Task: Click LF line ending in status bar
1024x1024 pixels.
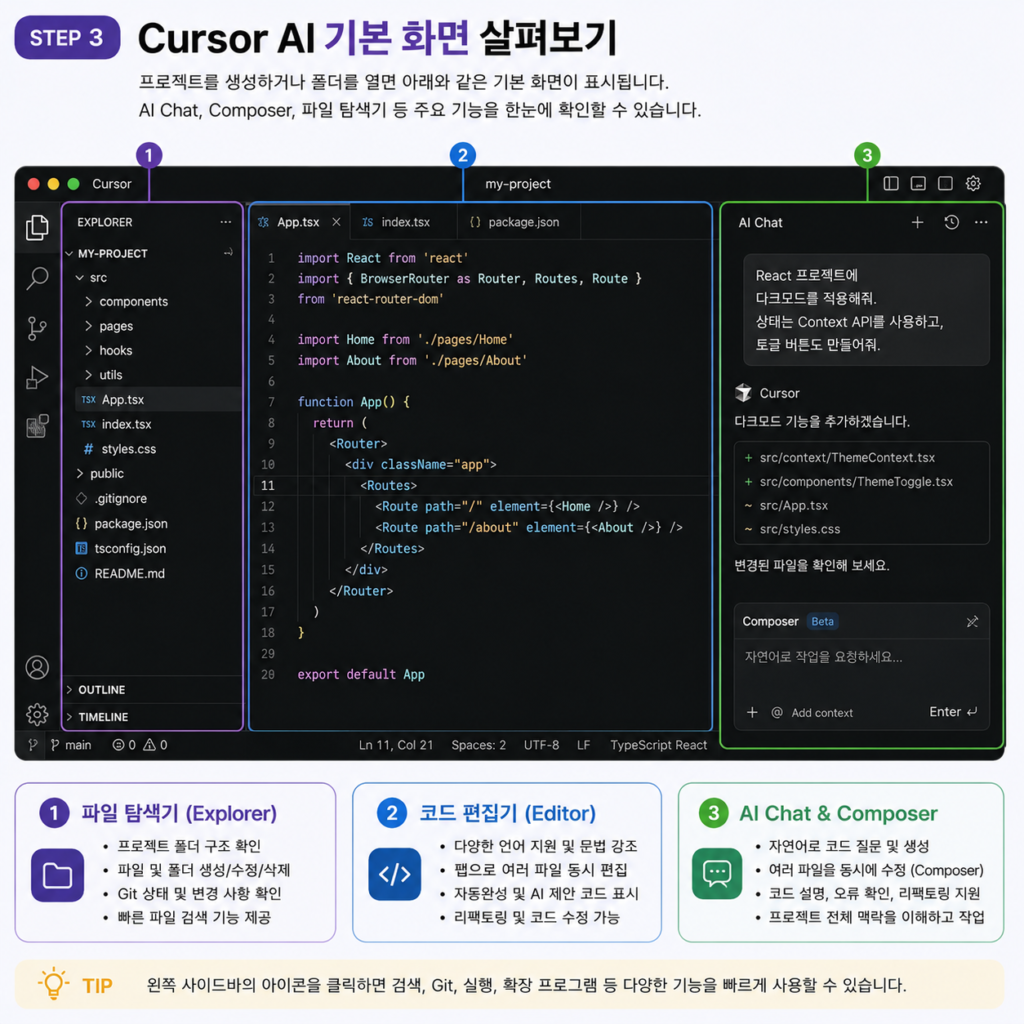Action: 584,745
